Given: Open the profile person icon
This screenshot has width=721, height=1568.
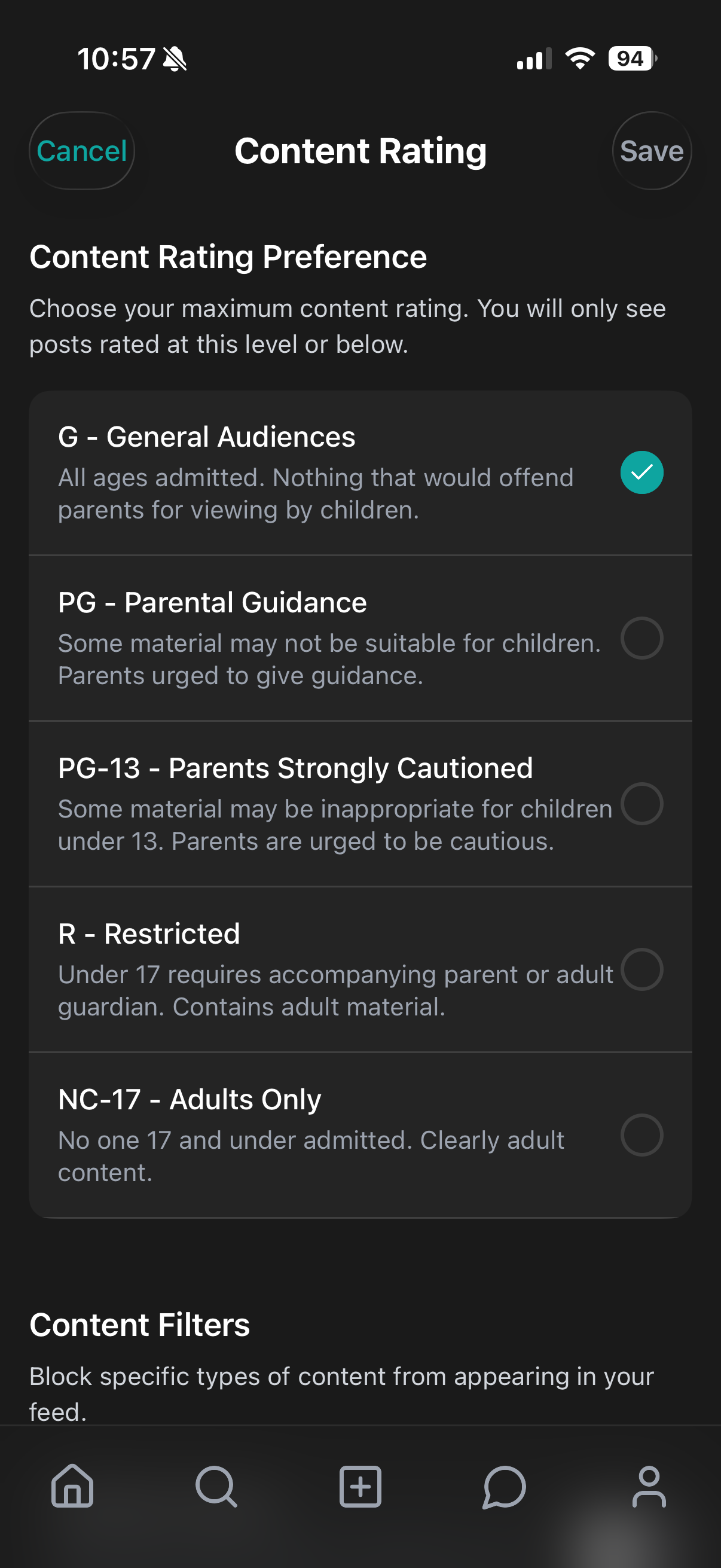Looking at the screenshot, I should 649,1486.
